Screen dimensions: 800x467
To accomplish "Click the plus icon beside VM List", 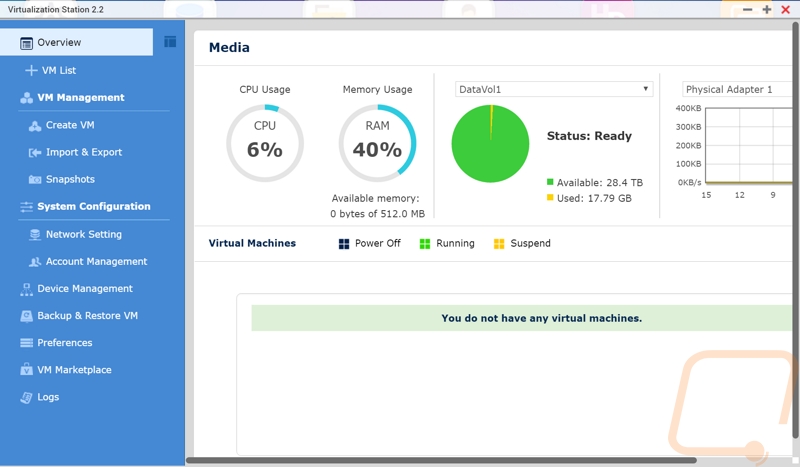I will [31, 70].
